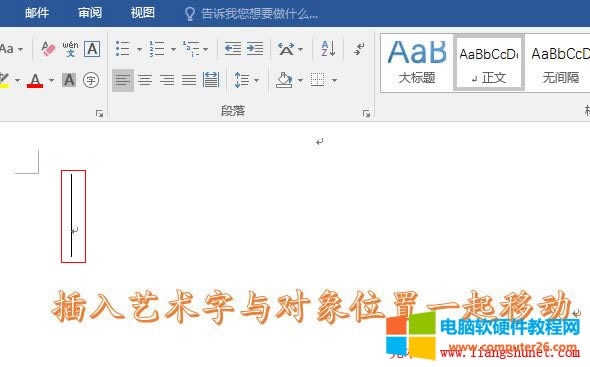Toggle Show/Hide paragraph marks icon
Screen dimensions: 590x367
[359, 49]
